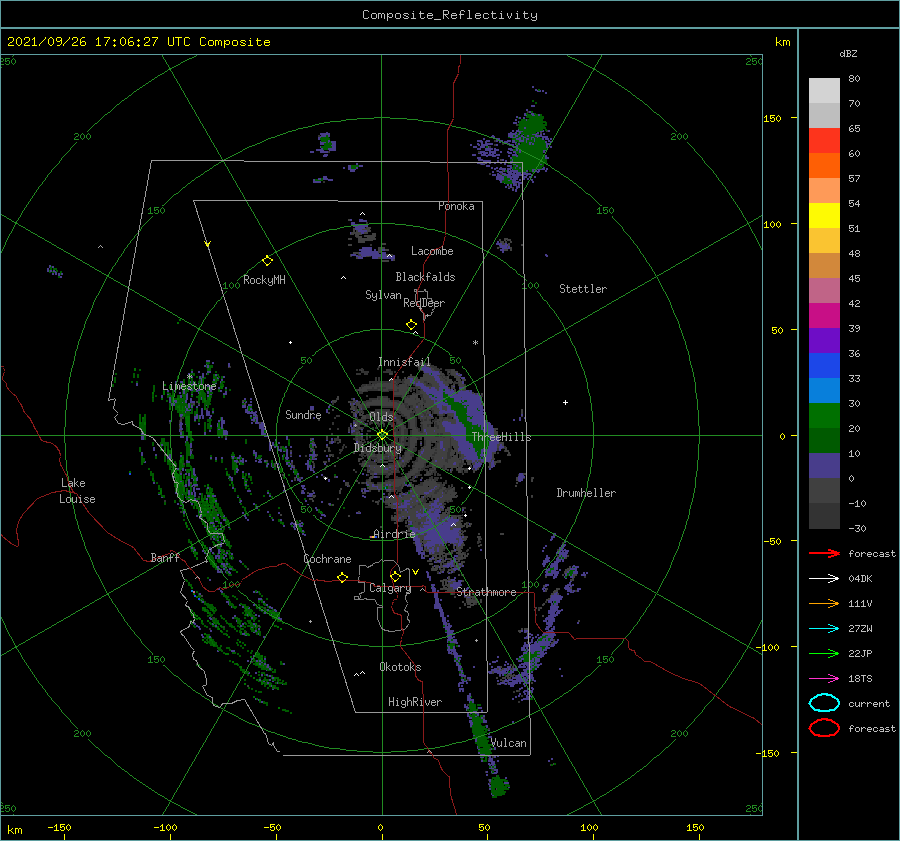
Task: Click the Lacombe town label
Action: pyautogui.click(x=432, y=251)
